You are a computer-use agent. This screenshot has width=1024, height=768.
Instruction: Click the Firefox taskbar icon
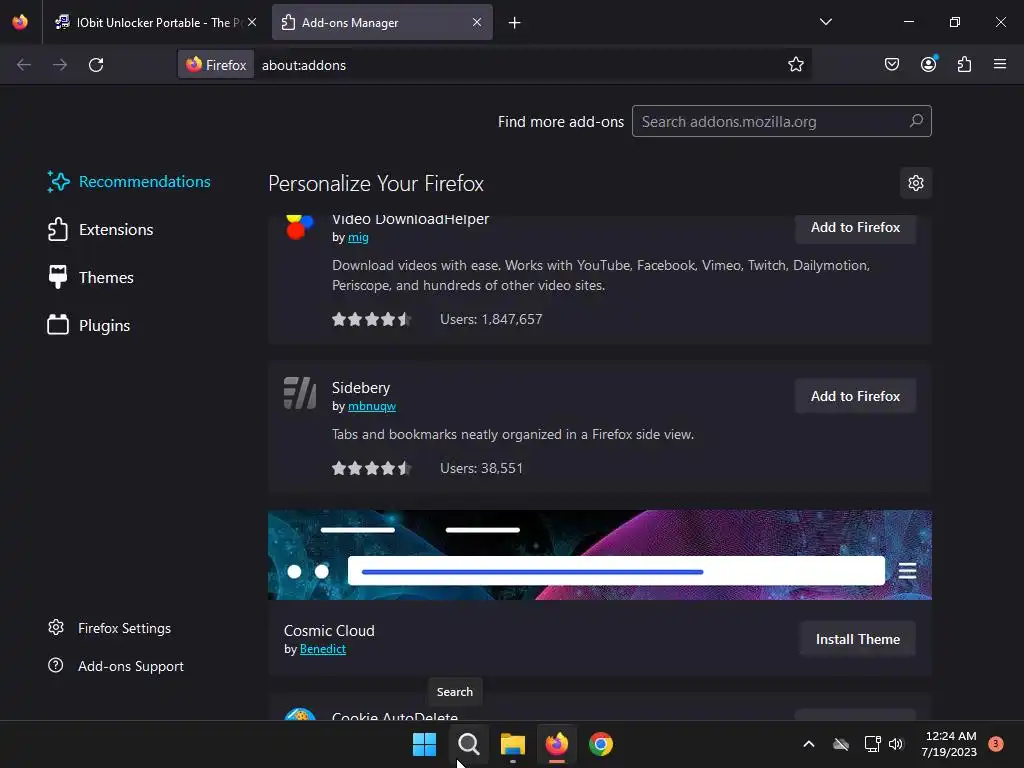[556, 744]
